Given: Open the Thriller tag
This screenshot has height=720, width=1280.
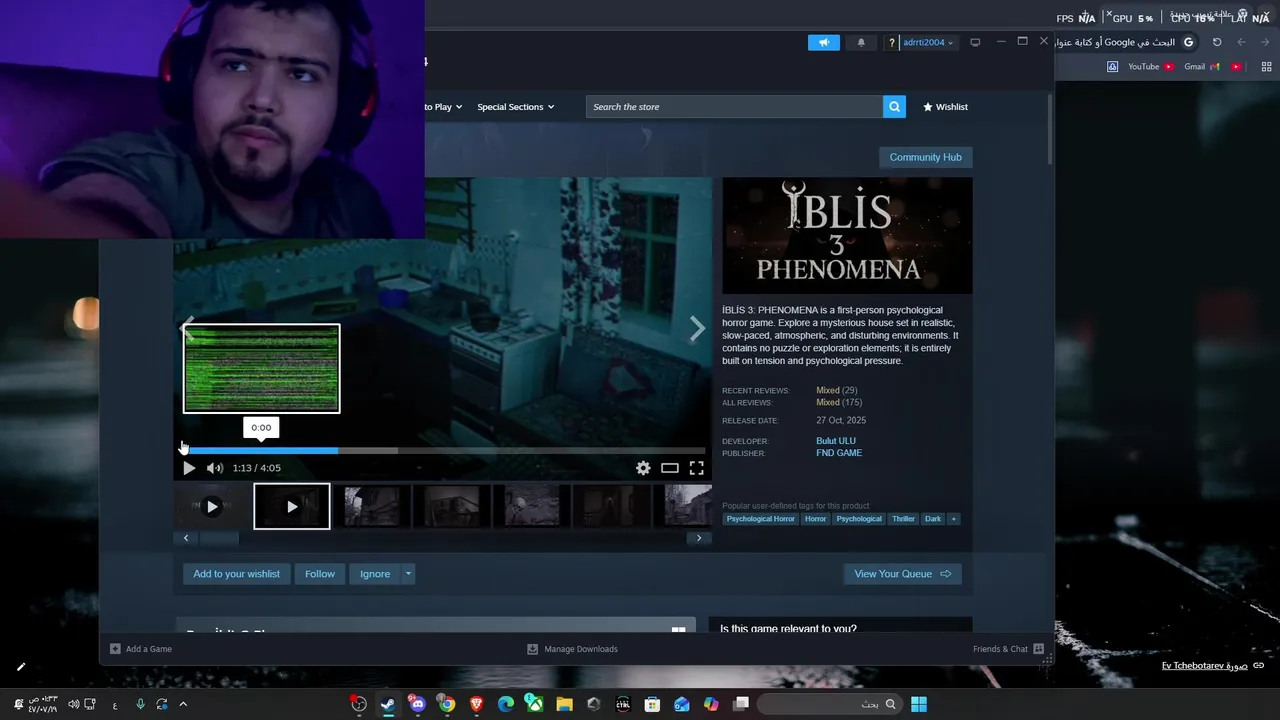Looking at the screenshot, I should click(x=903, y=519).
